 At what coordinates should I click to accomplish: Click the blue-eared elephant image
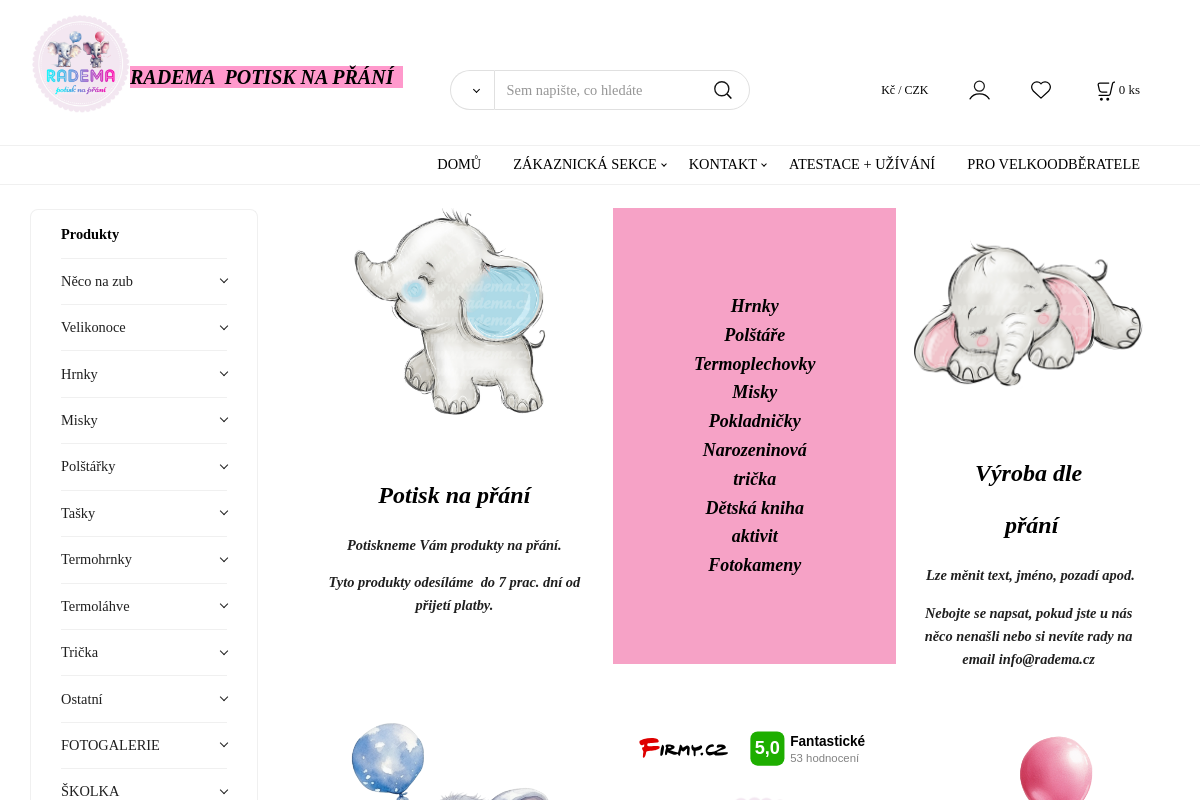pyautogui.click(x=452, y=311)
